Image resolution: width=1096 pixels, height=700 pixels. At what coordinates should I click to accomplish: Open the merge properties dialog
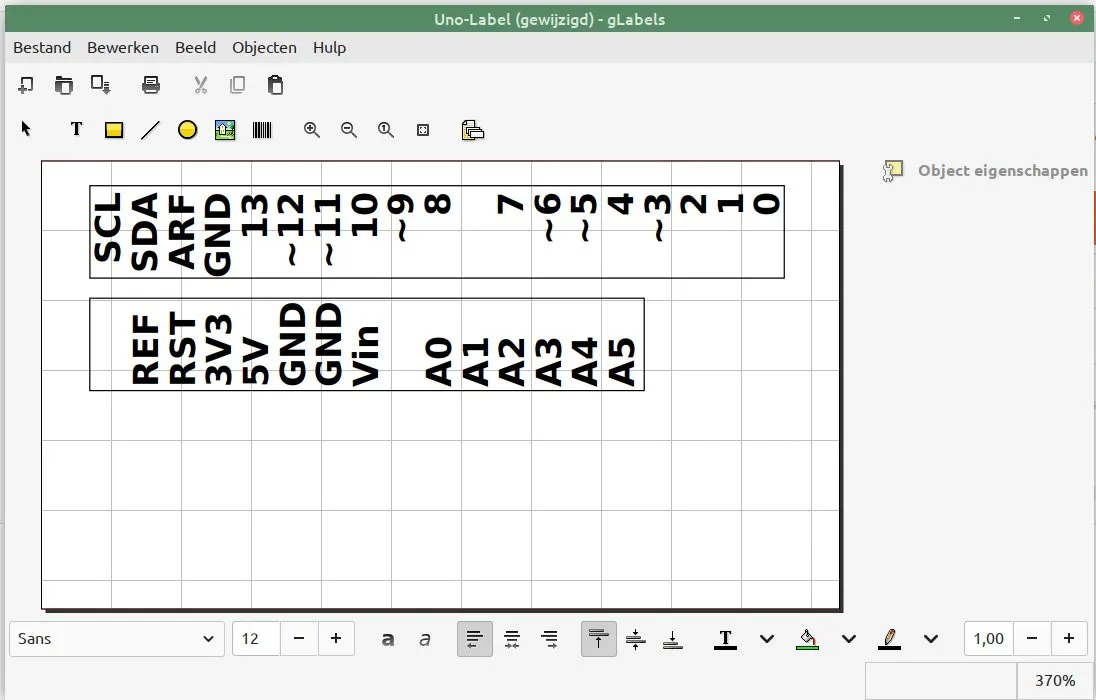click(x=472, y=129)
